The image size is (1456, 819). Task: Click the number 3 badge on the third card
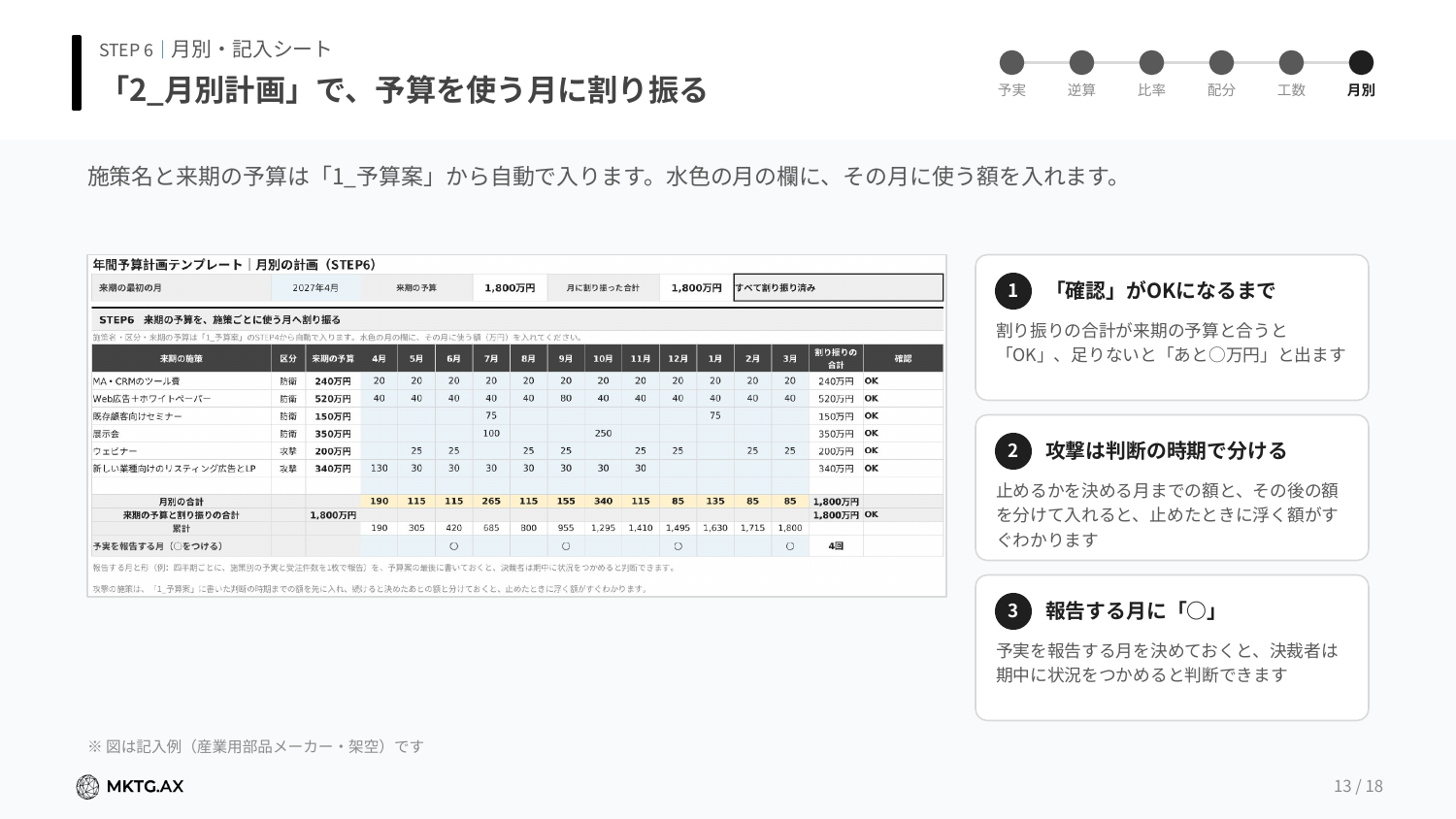click(1012, 611)
